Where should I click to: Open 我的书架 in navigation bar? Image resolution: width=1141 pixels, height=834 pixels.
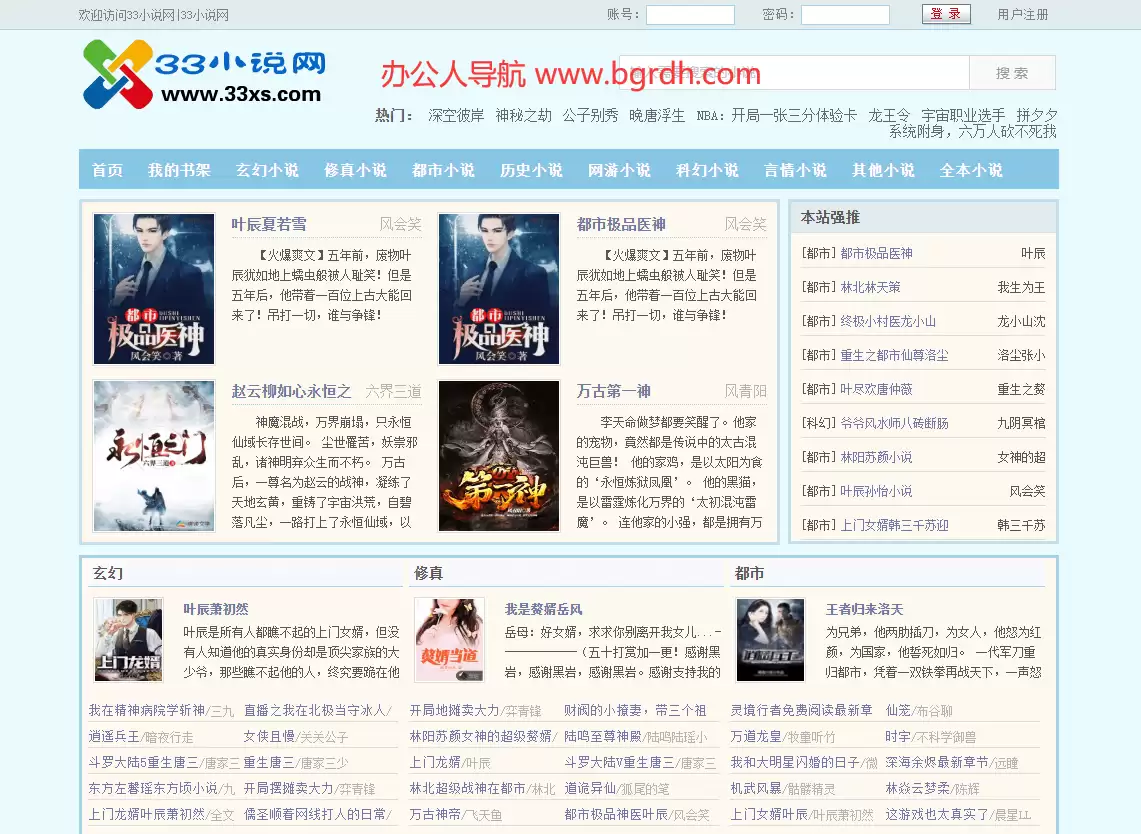tap(179, 170)
